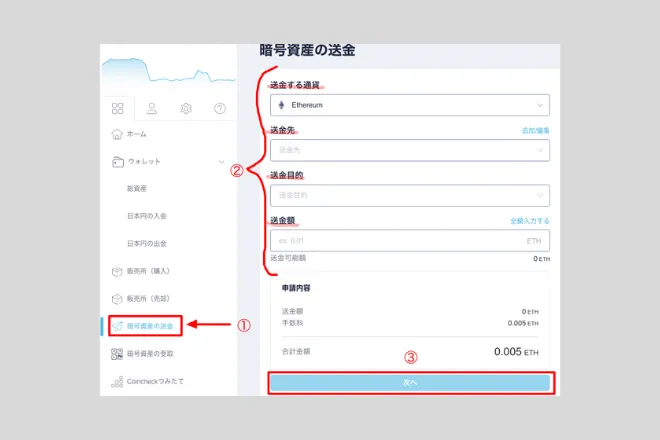Open 総資産 in the wallet submenu

click(137, 189)
